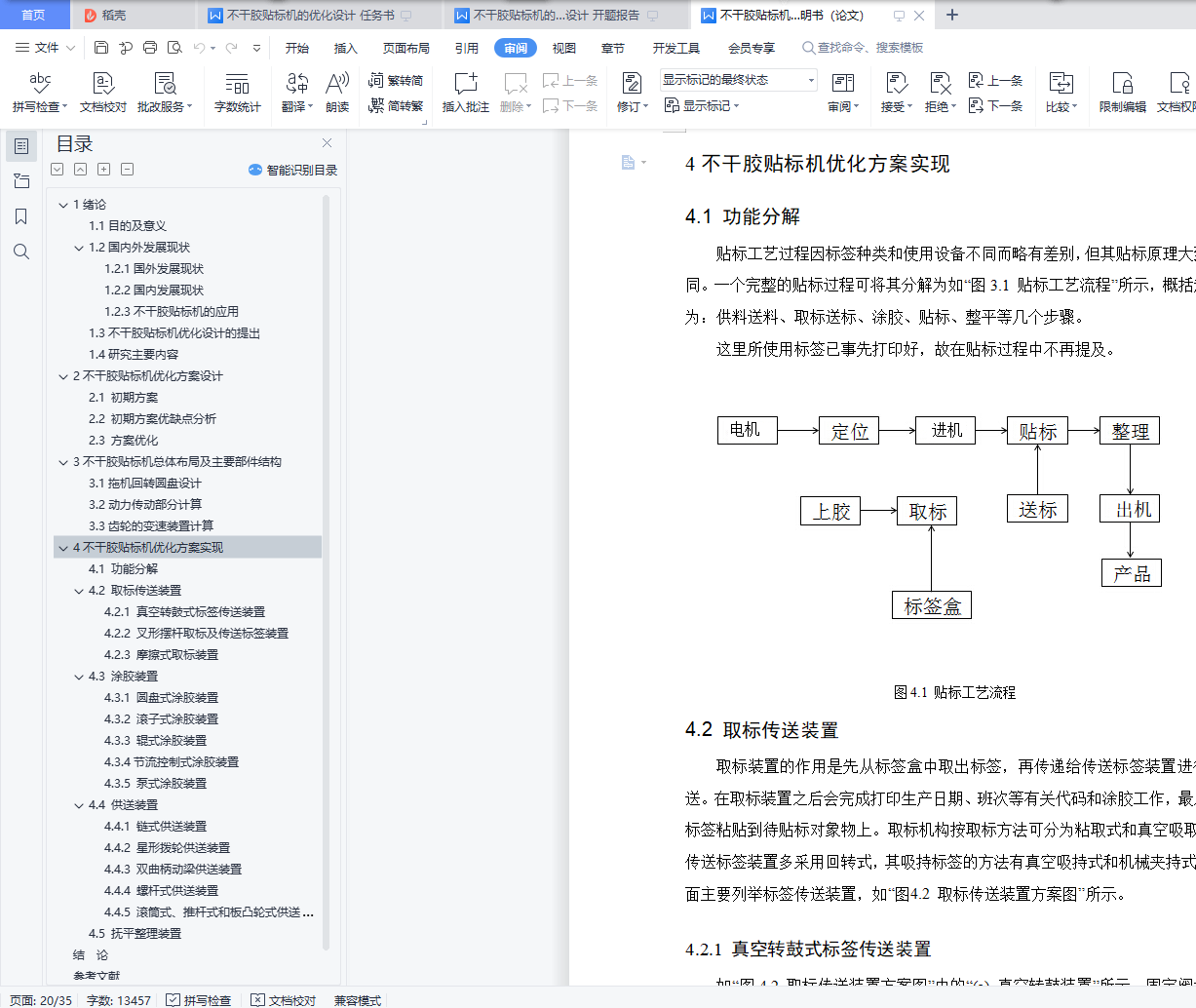This screenshot has width=1196, height=1008.
Task: Click the page marker icon beside the heading
Action: [x=629, y=163]
